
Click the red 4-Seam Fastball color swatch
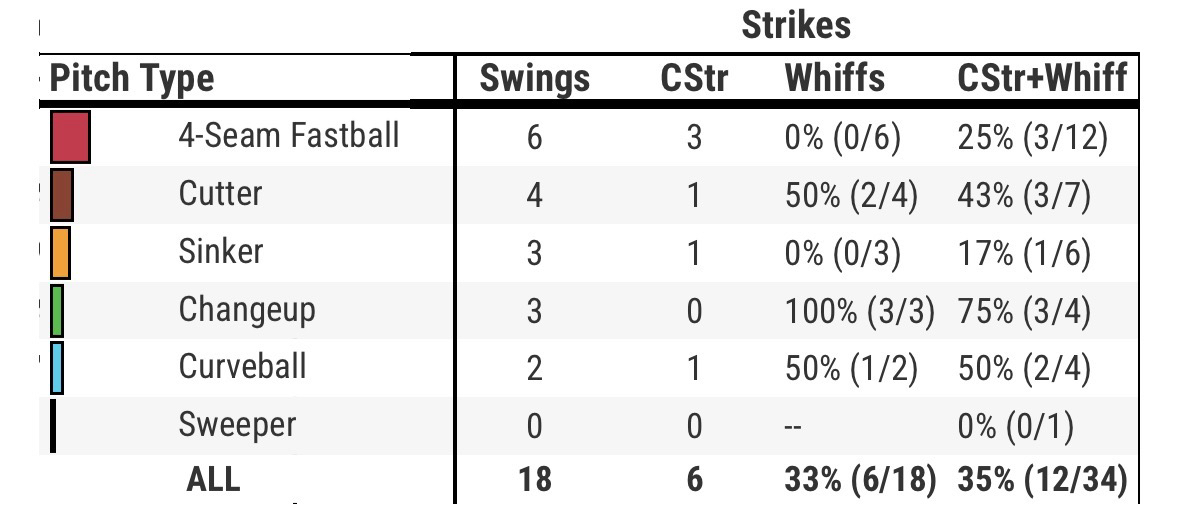[70, 136]
